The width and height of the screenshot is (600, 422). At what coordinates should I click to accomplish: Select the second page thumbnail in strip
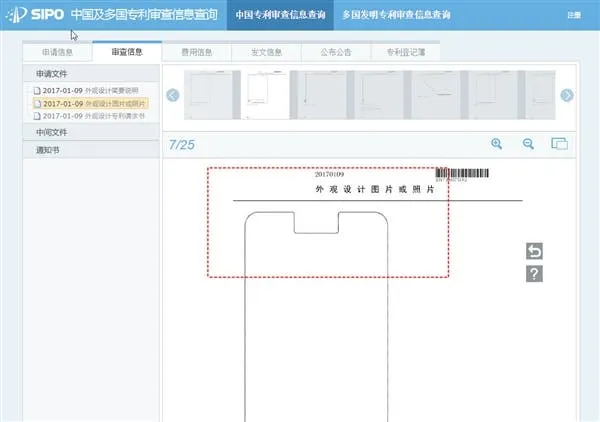264,95
